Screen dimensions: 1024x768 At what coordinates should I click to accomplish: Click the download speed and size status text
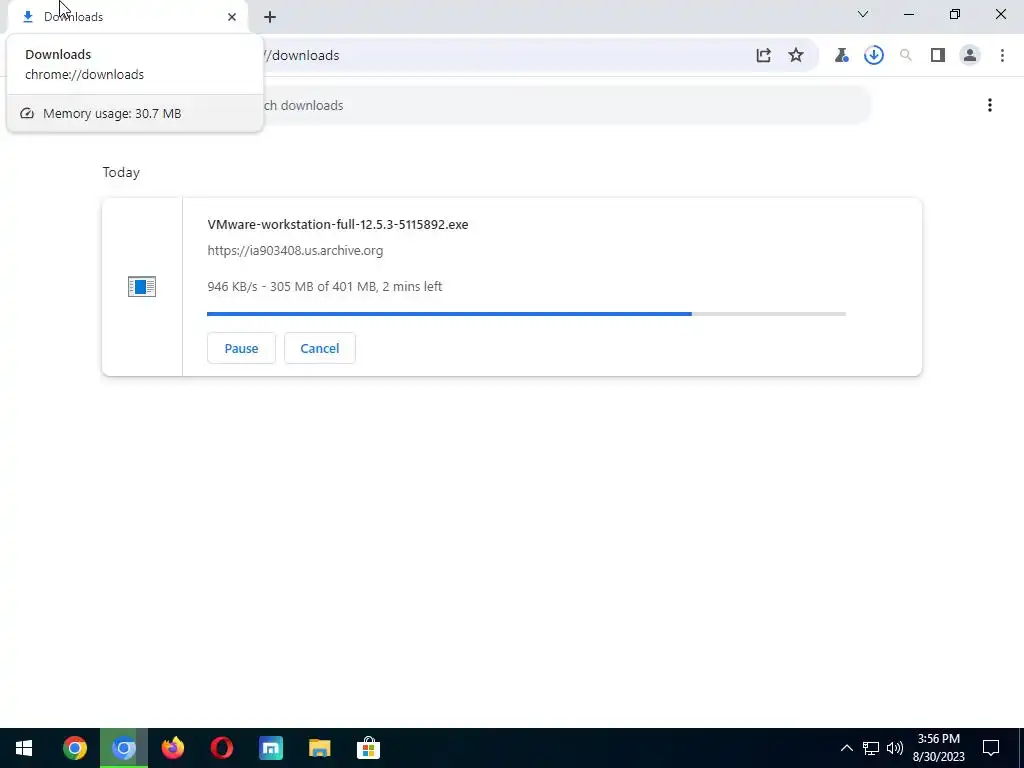pyautogui.click(x=325, y=287)
